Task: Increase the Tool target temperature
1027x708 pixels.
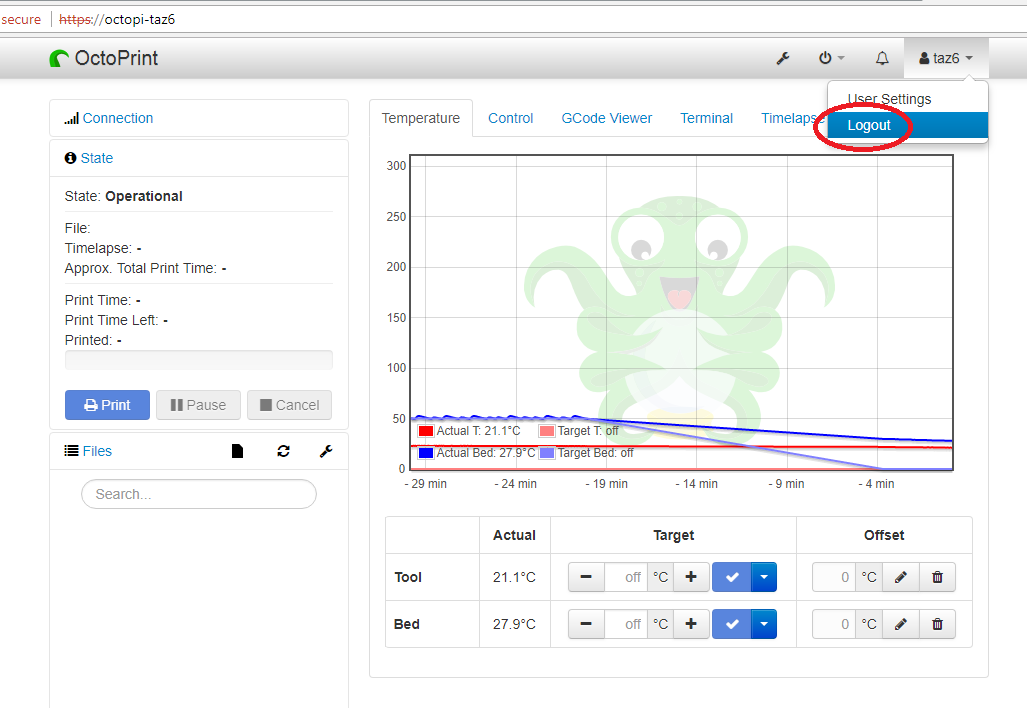Action: click(691, 577)
